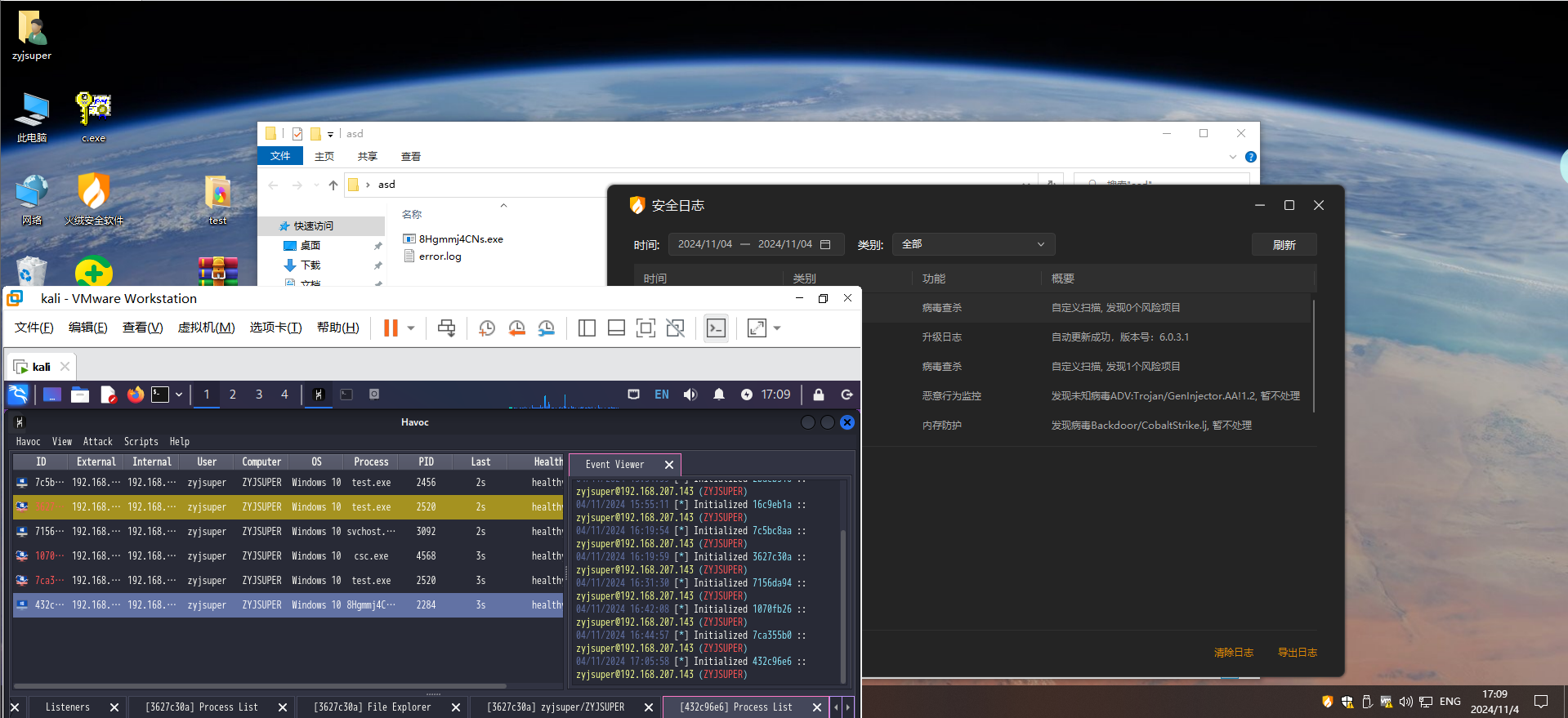This screenshot has width=1568, height=718.
Task: Open VMware 虚拟机(M) menu
Action: [207, 328]
